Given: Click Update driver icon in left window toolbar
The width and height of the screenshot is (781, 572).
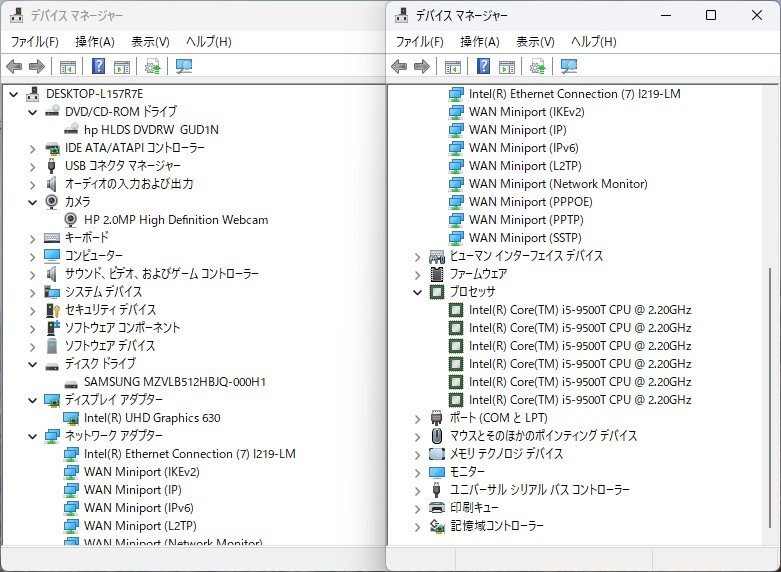Looking at the screenshot, I should (152, 66).
